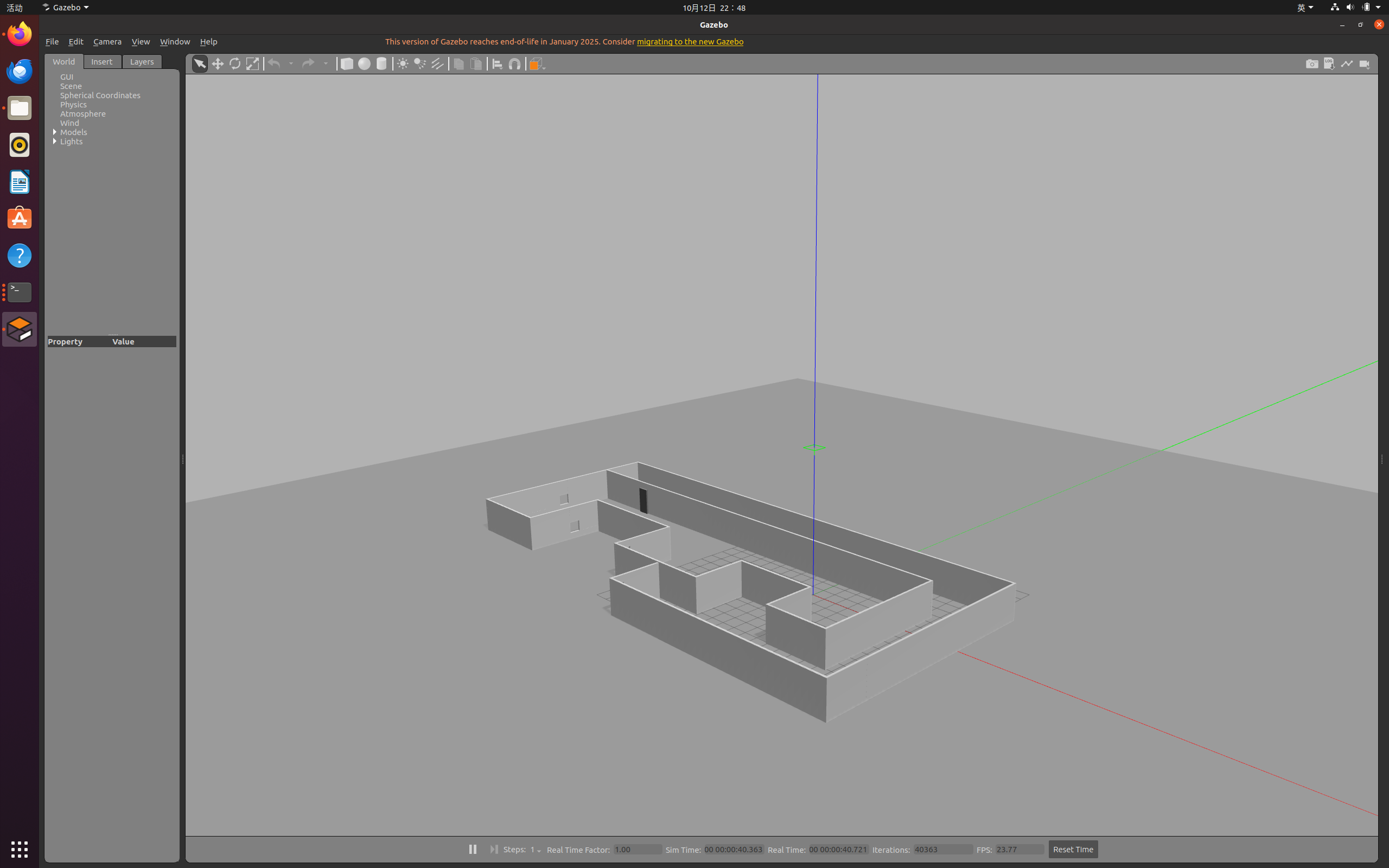Take a screenshot with camera icon
Viewport: 1389px width, 868px height.
pos(1311,63)
